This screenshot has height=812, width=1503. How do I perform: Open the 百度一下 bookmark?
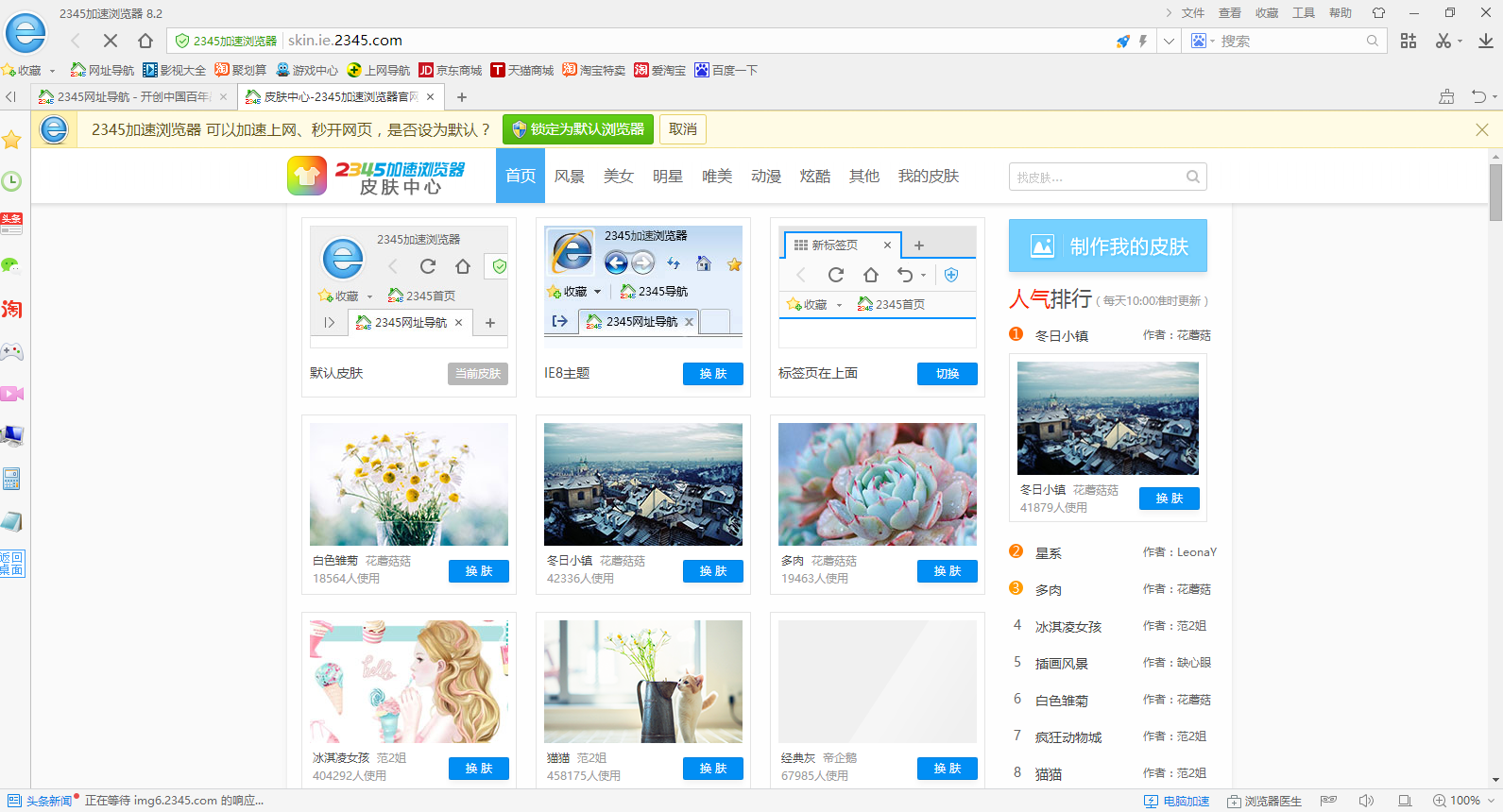point(726,71)
